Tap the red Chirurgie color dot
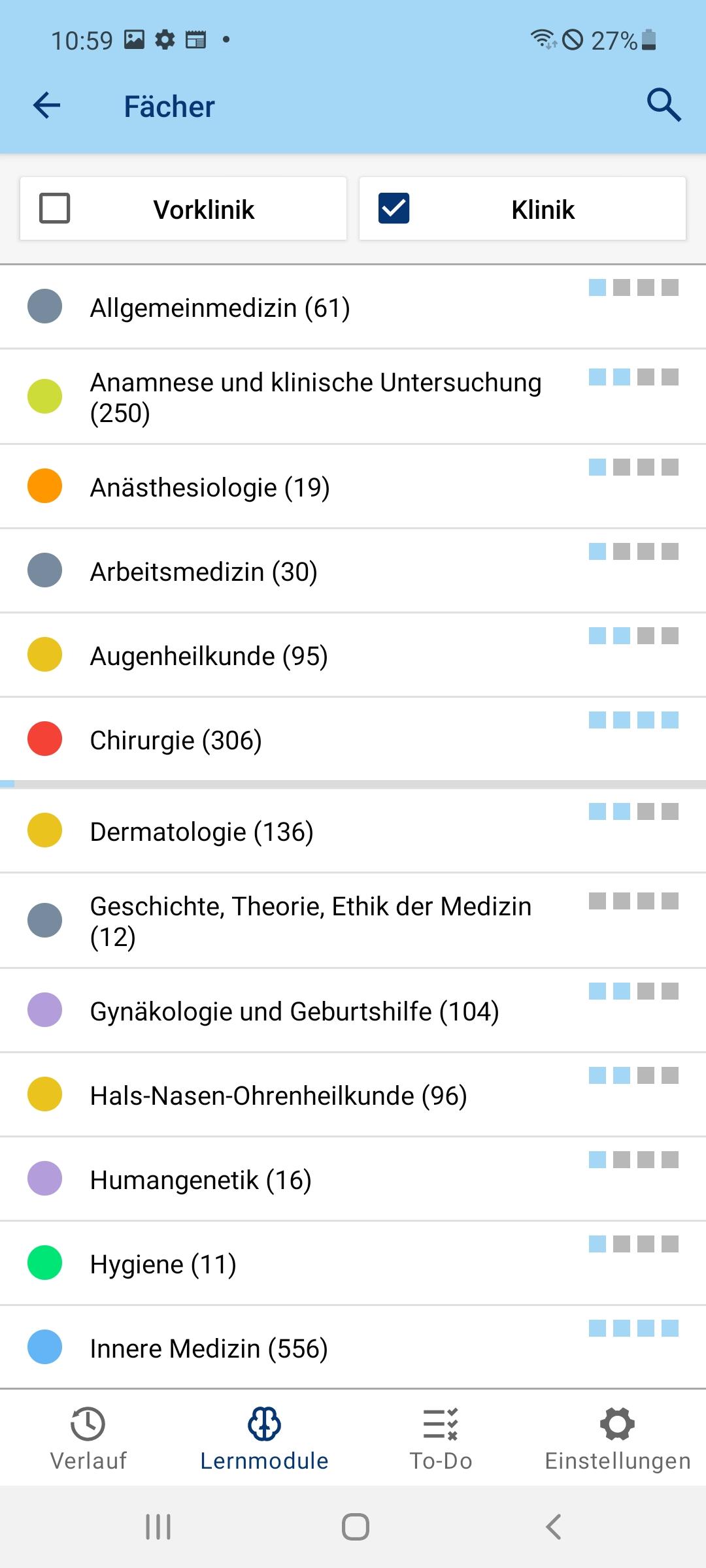This screenshot has width=706, height=1568. [x=45, y=739]
